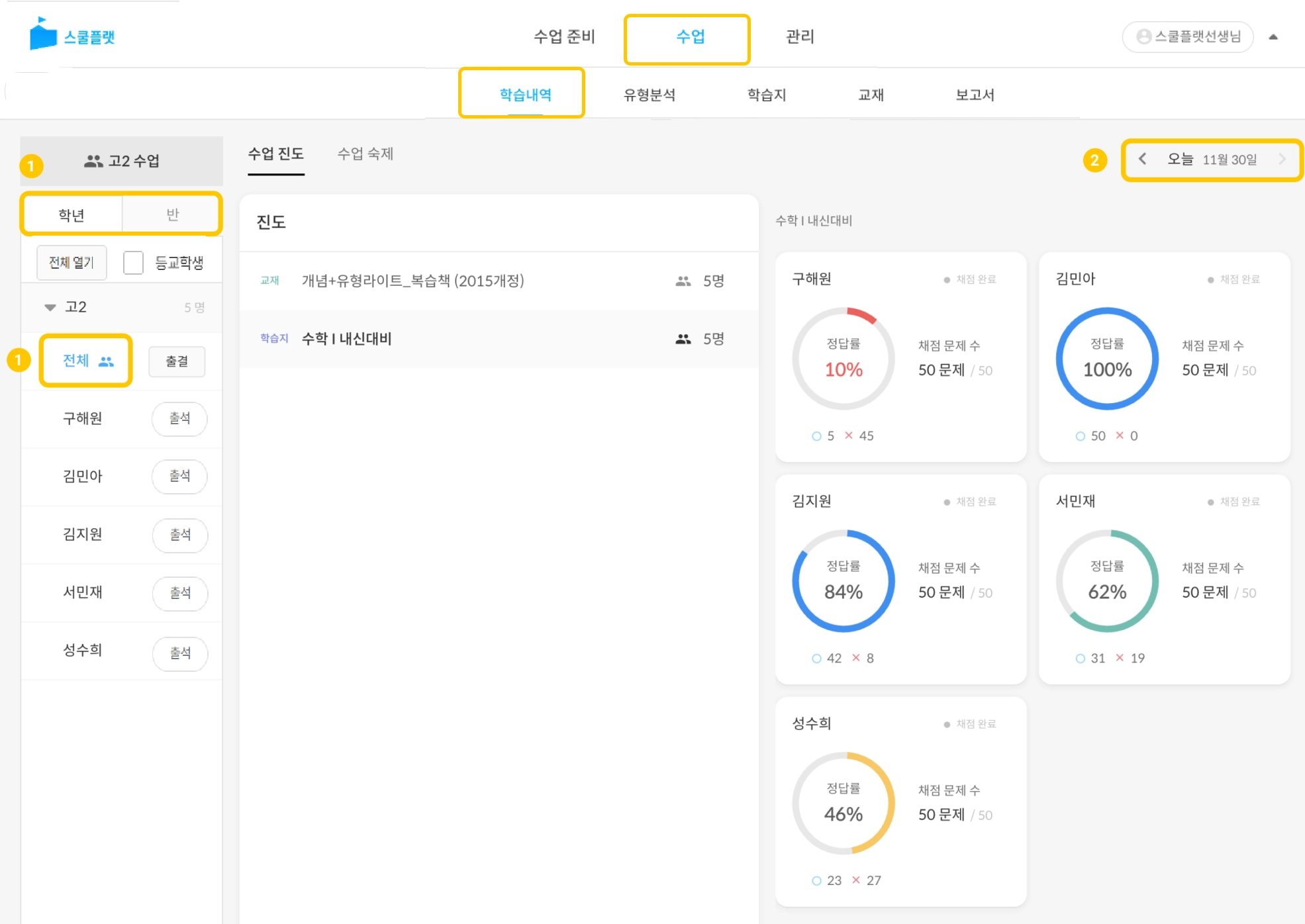Viewport: 1305px width, 924px height.
Task: Toggle 구해원's 출석 attendance pill
Action: [179, 418]
